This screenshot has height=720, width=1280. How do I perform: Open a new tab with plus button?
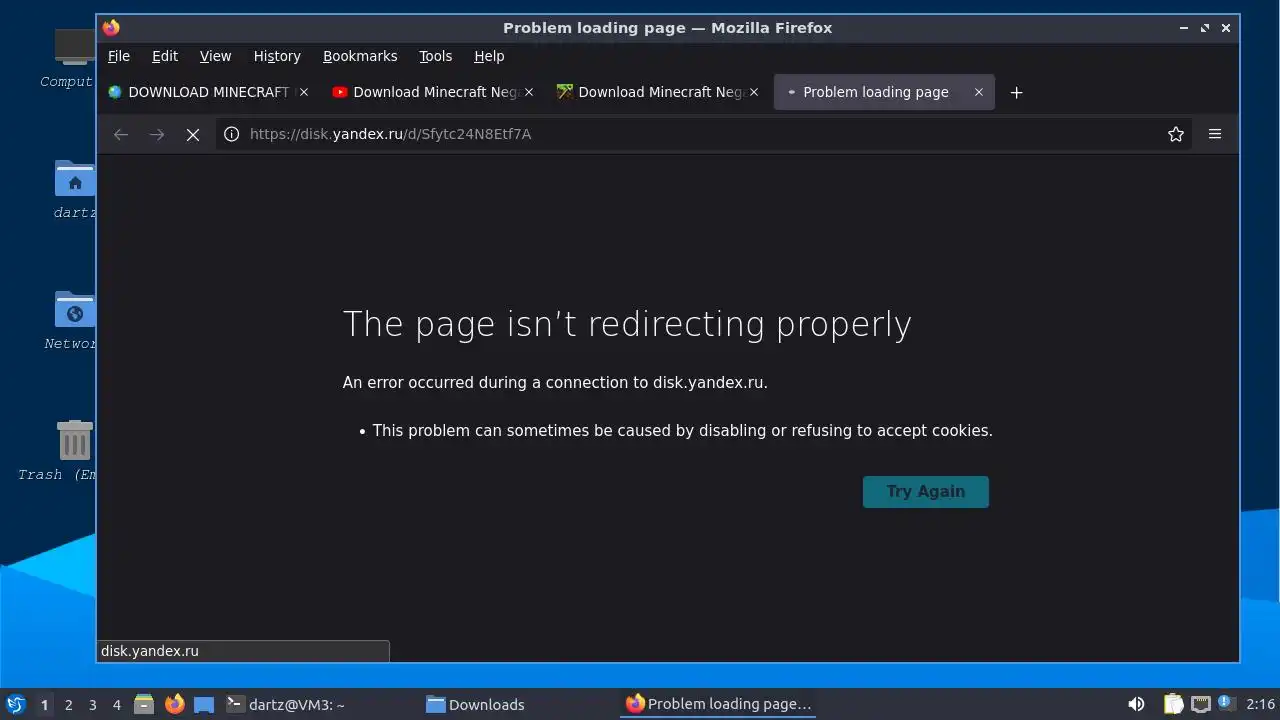(x=1016, y=92)
